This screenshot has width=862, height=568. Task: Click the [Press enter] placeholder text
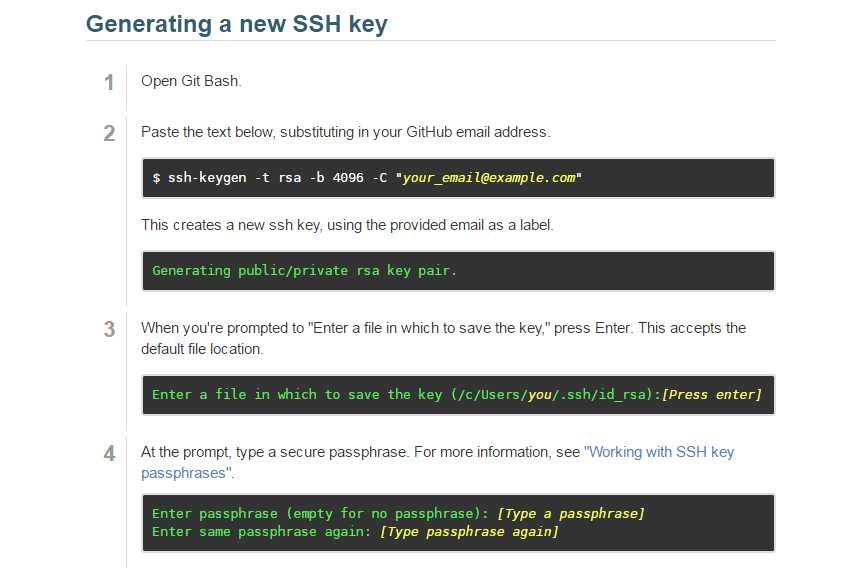coord(712,395)
